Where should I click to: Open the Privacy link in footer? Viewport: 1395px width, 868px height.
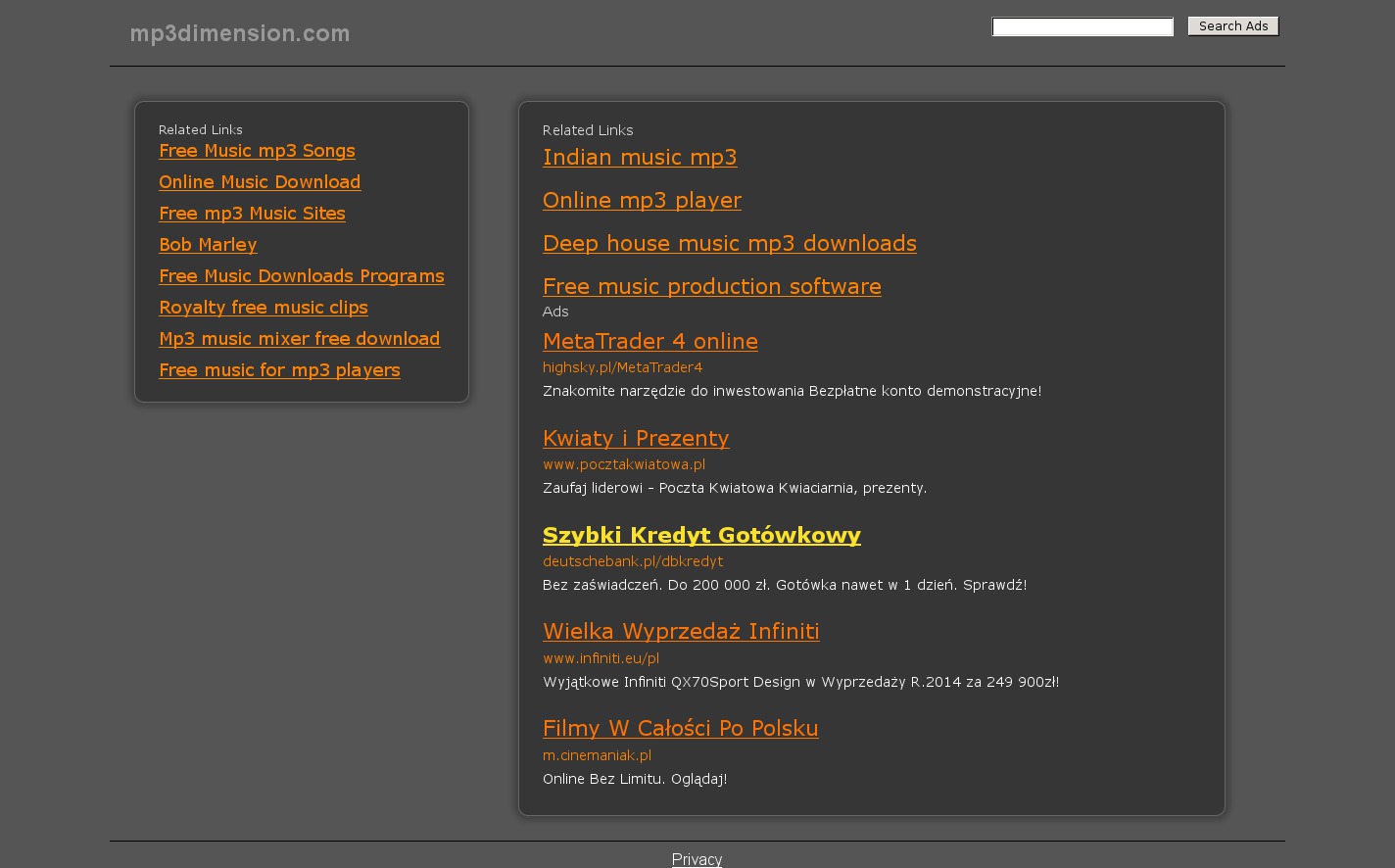coord(697,859)
